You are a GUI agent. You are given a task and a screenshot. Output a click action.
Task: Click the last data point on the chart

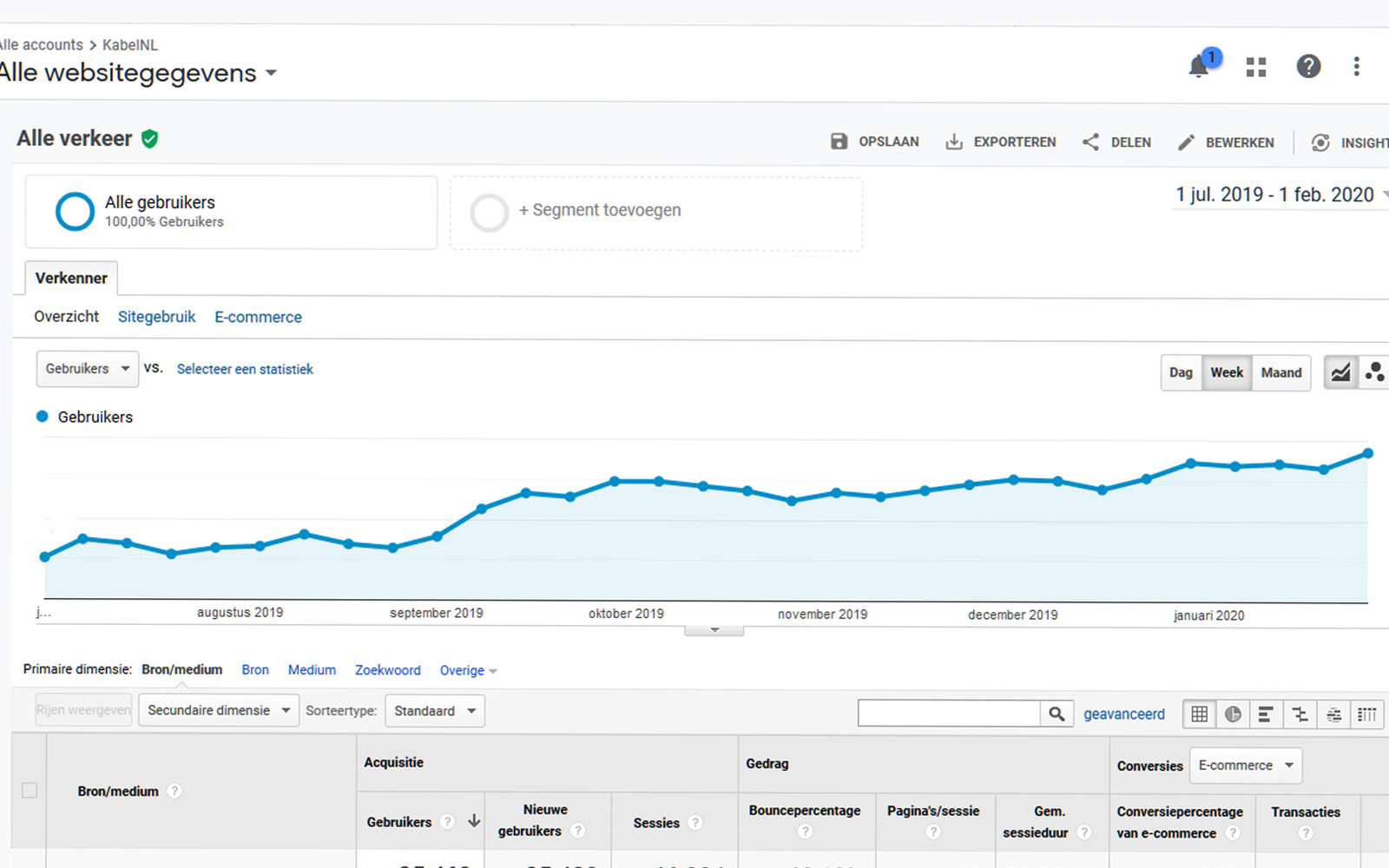(x=1368, y=453)
